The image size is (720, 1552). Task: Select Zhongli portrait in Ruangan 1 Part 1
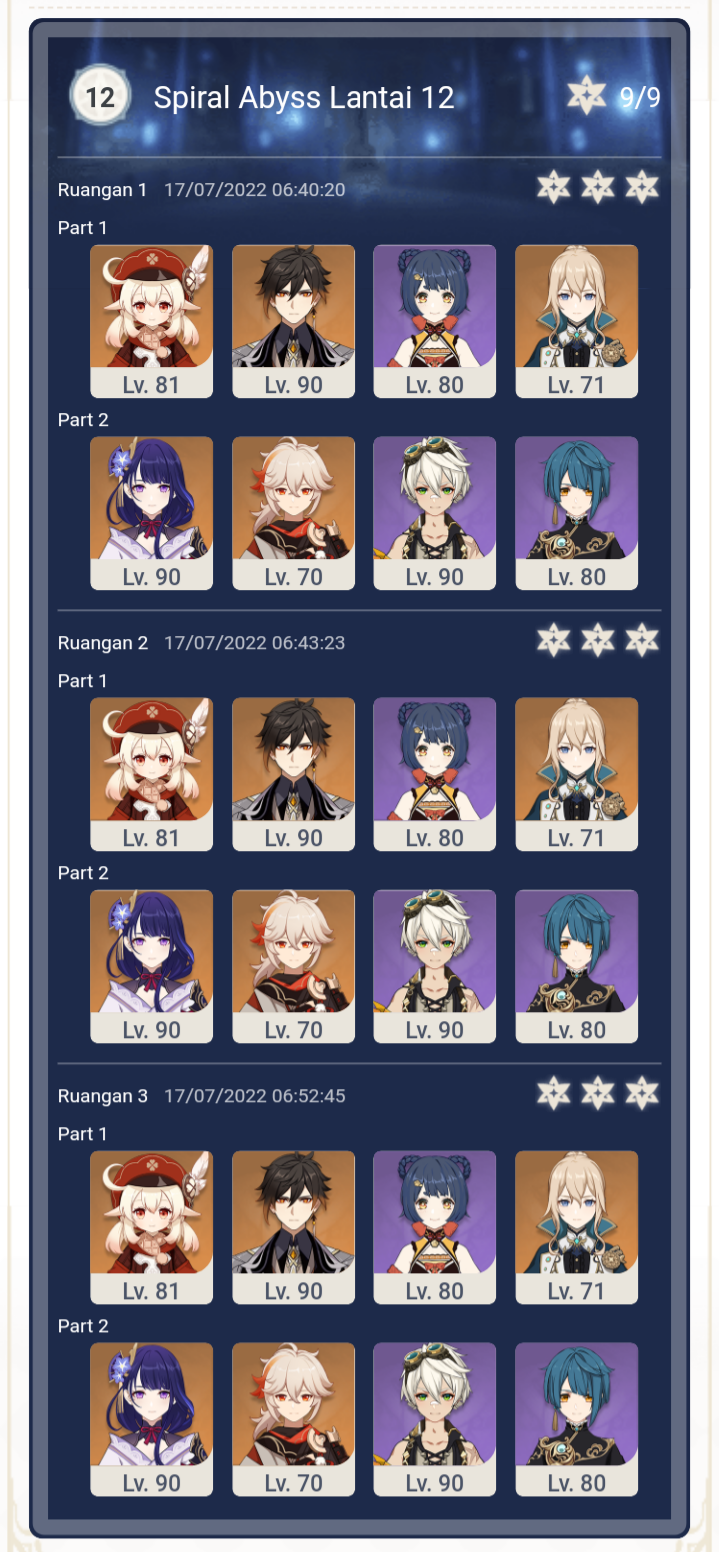click(x=293, y=321)
